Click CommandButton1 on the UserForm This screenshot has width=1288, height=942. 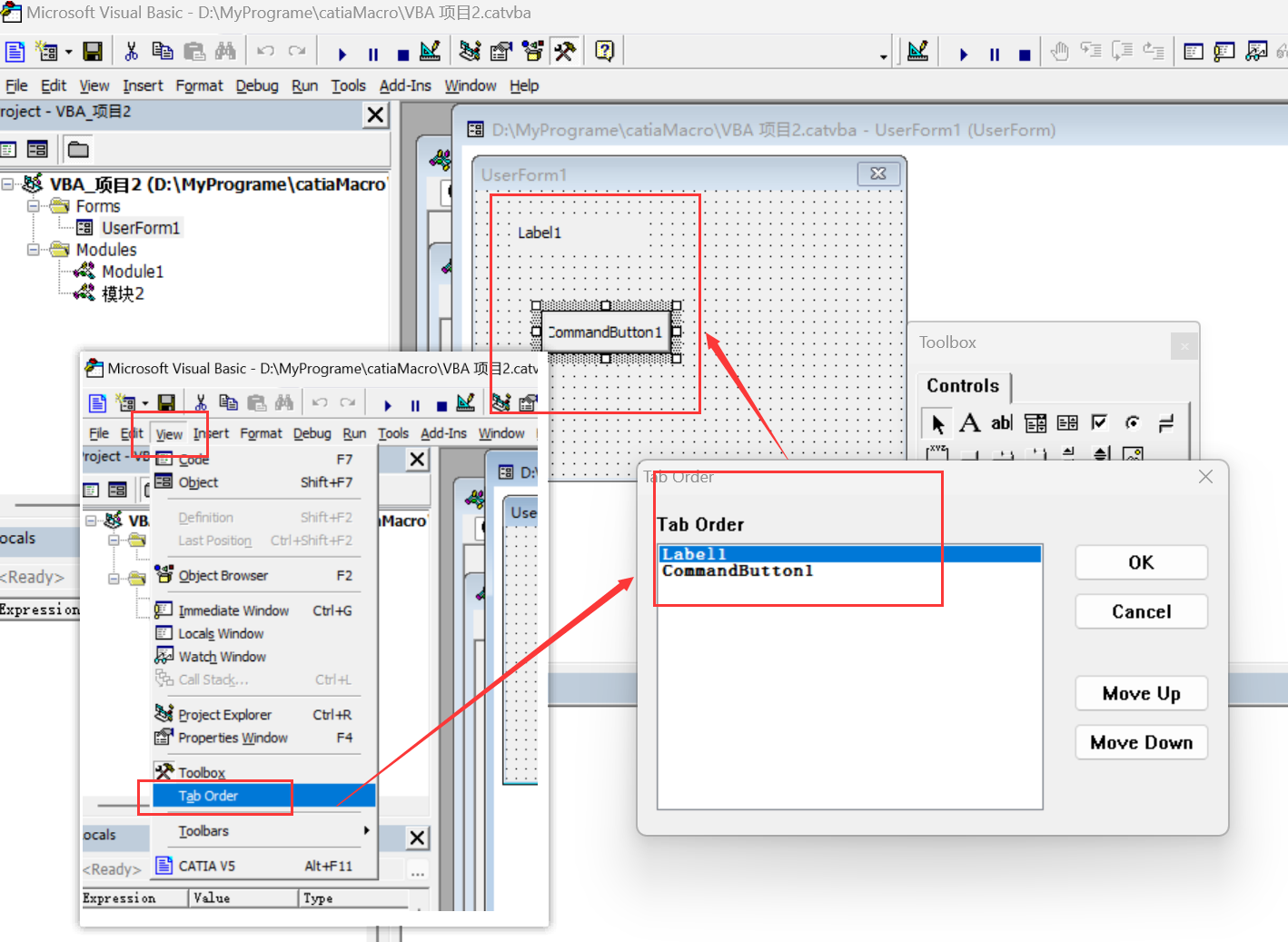[x=606, y=332]
